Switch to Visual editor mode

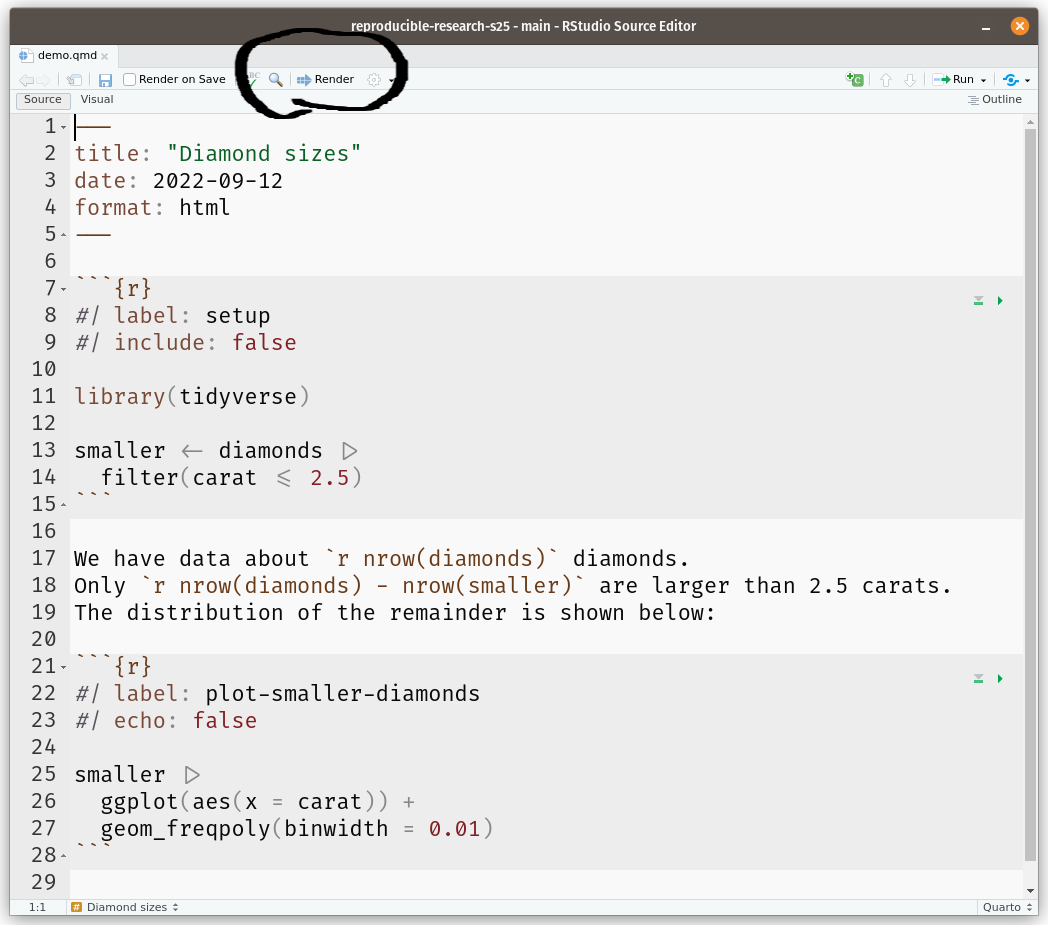[97, 100]
